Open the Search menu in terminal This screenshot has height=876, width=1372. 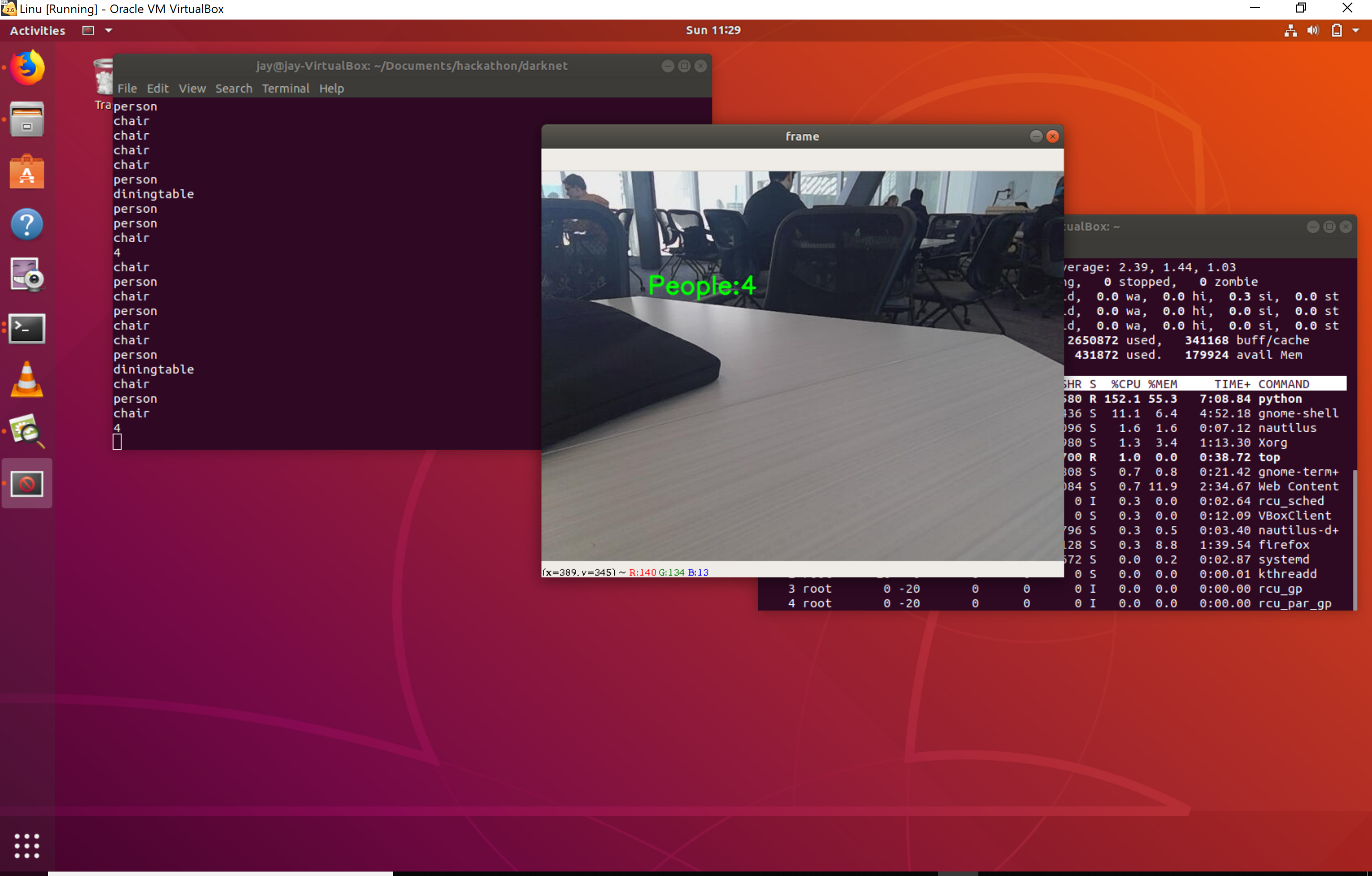[x=234, y=88]
